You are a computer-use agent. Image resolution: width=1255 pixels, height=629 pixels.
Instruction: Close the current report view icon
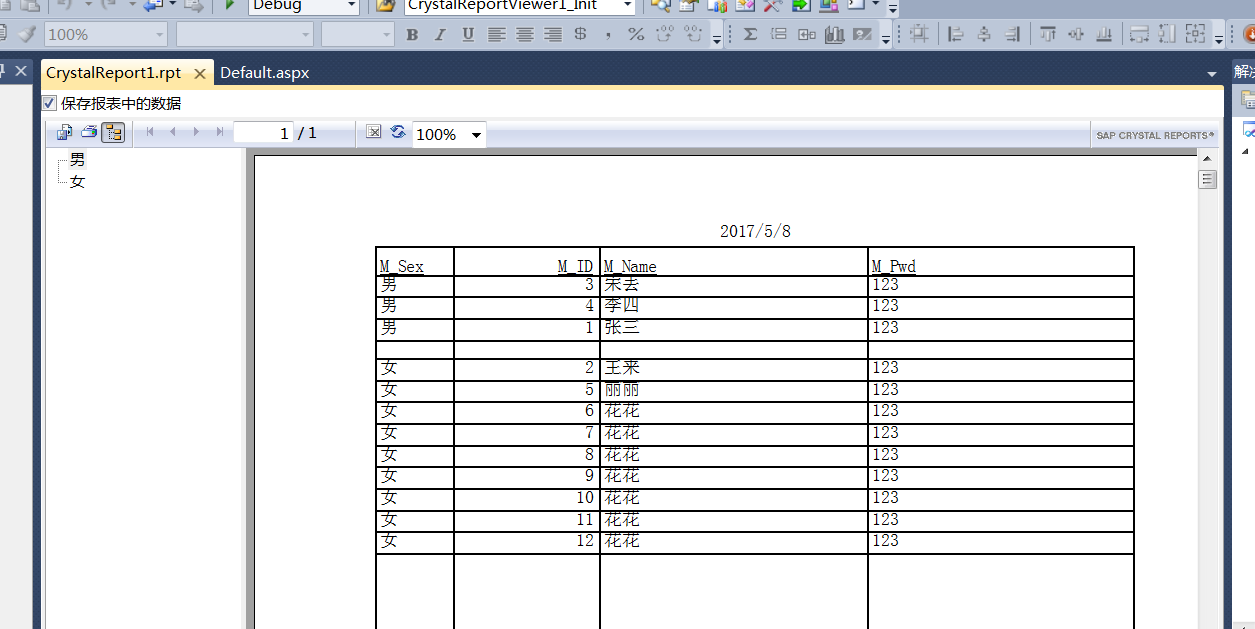374,132
